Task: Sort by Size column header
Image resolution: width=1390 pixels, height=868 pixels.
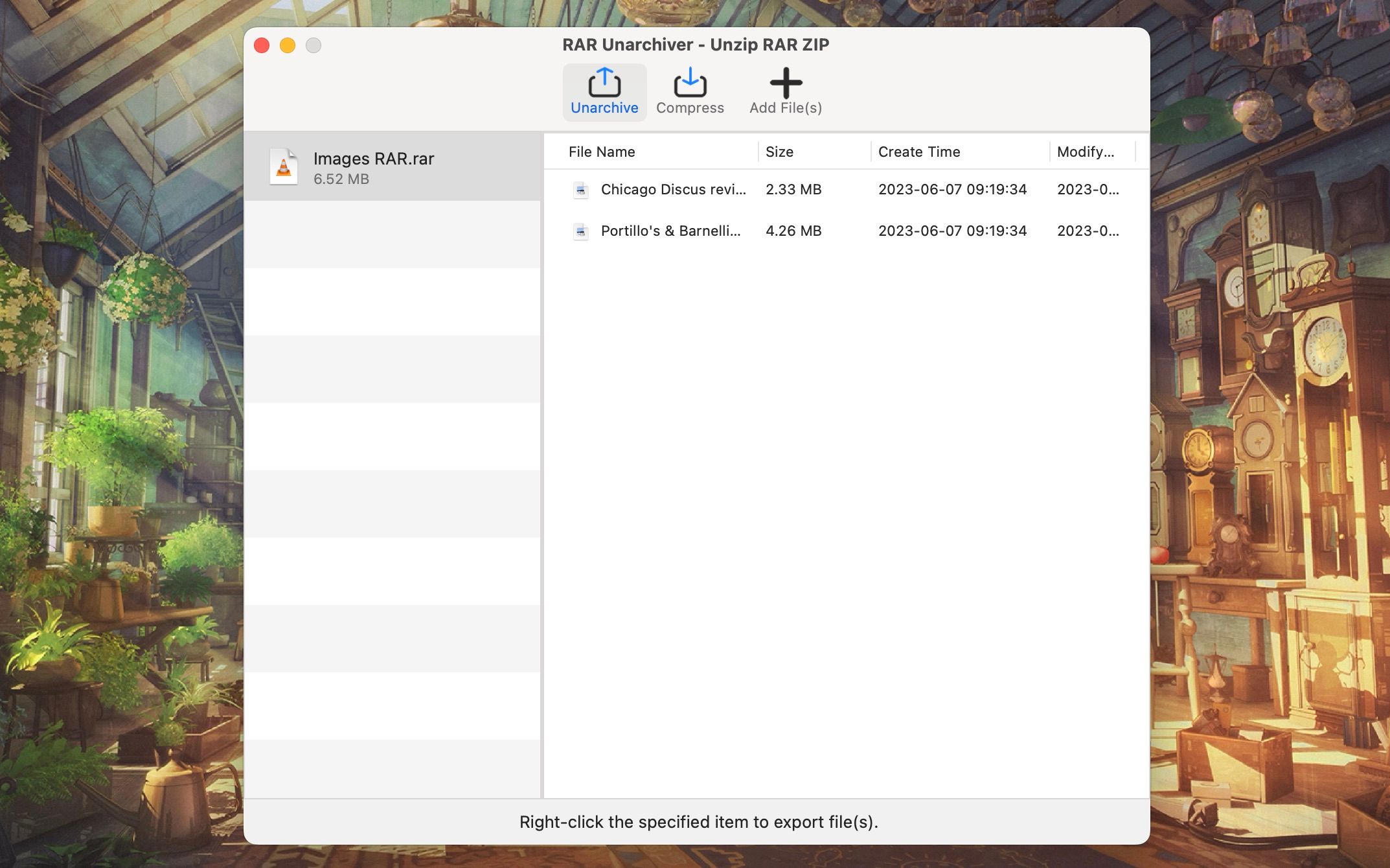Action: click(x=779, y=152)
